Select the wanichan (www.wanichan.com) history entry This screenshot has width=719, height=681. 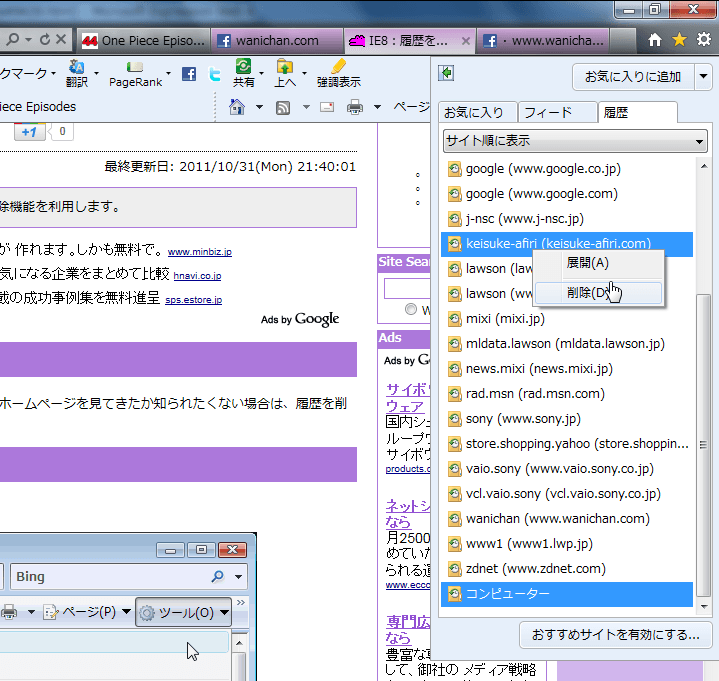tap(567, 519)
